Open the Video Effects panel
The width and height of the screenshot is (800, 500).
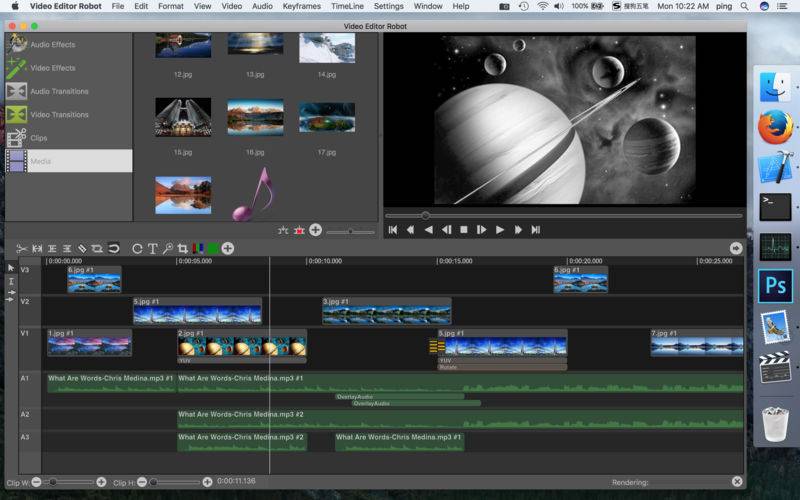[52, 68]
